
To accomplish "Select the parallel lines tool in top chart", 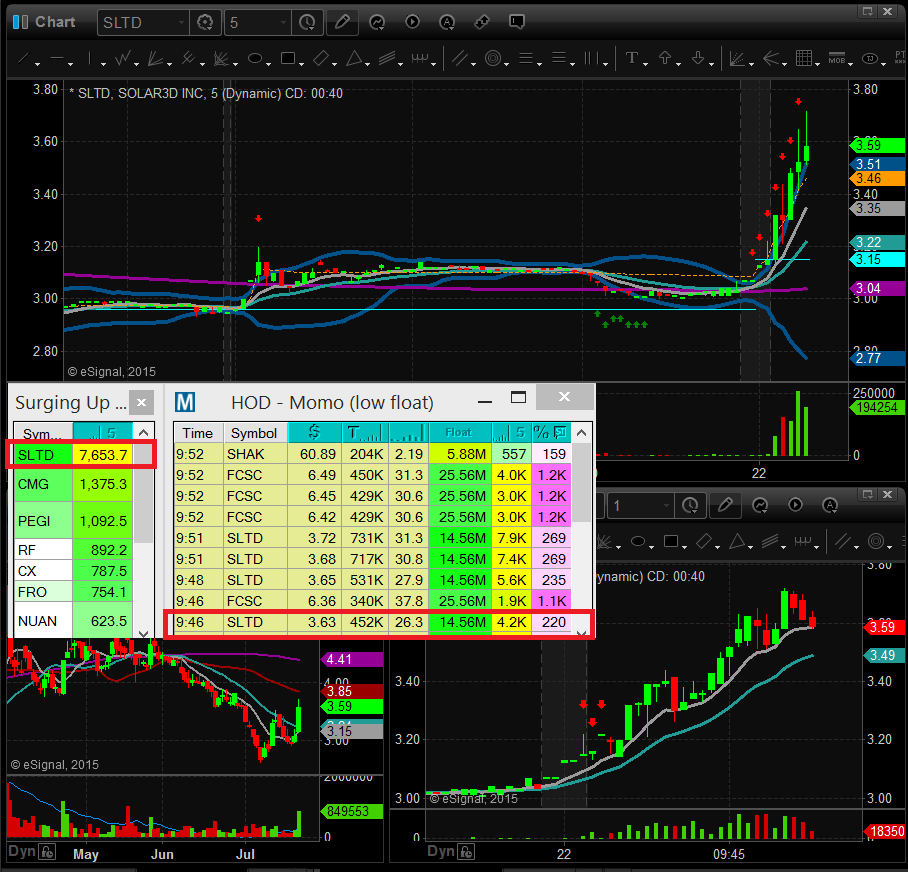I will (460, 58).
